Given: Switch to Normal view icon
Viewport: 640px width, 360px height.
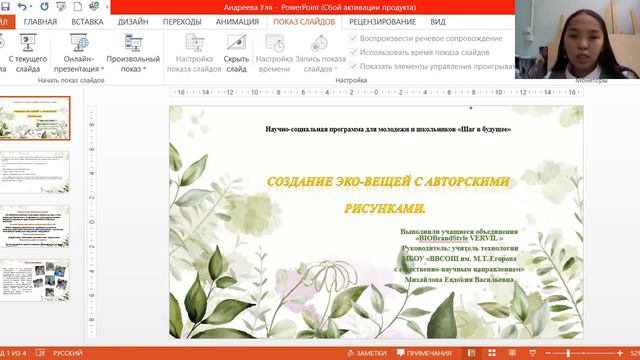Looking at the screenshot, I should [x=471, y=353].
